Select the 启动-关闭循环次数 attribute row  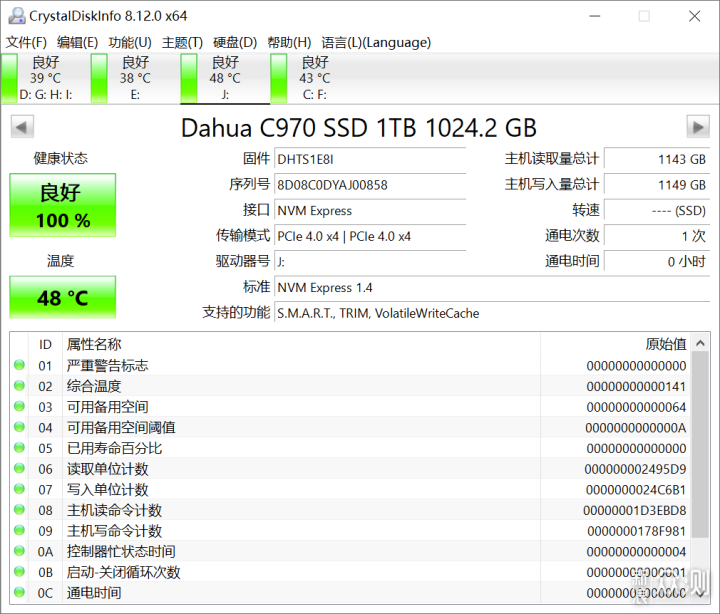(350, 572)
